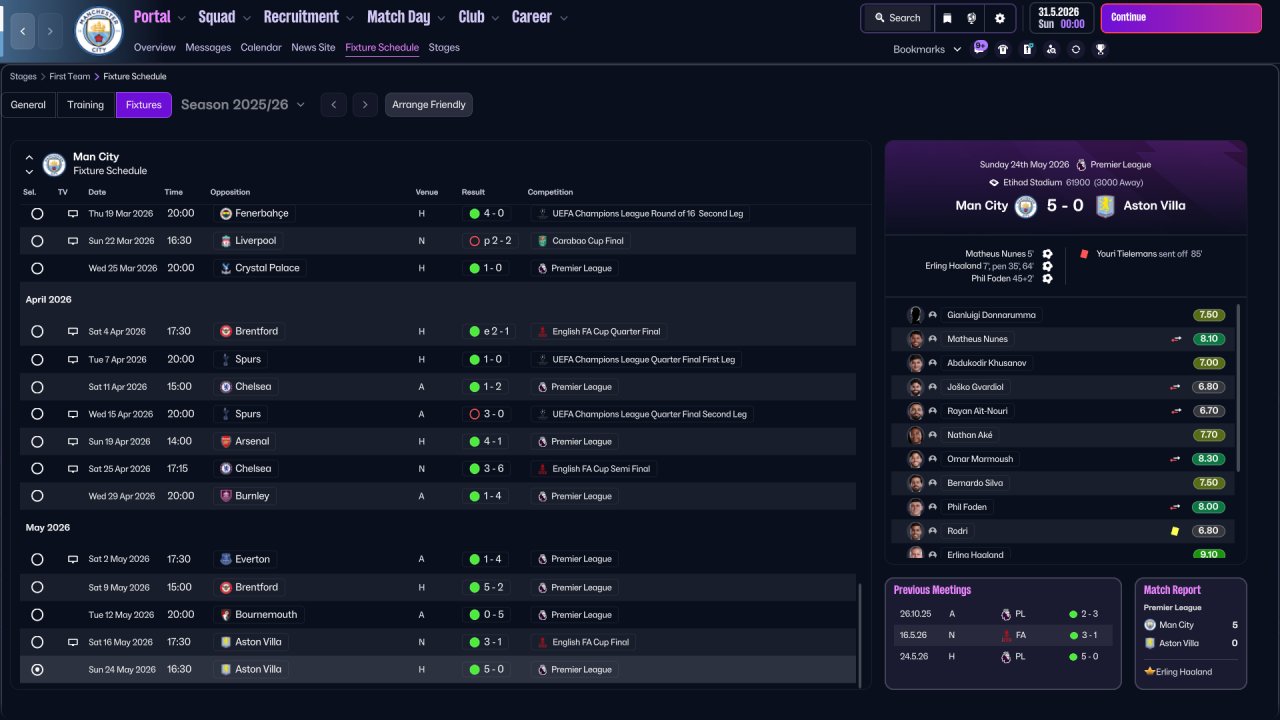Open the 9+ messages notification icon
This screenshot has height=720, width=1280.
pos(980,48)
